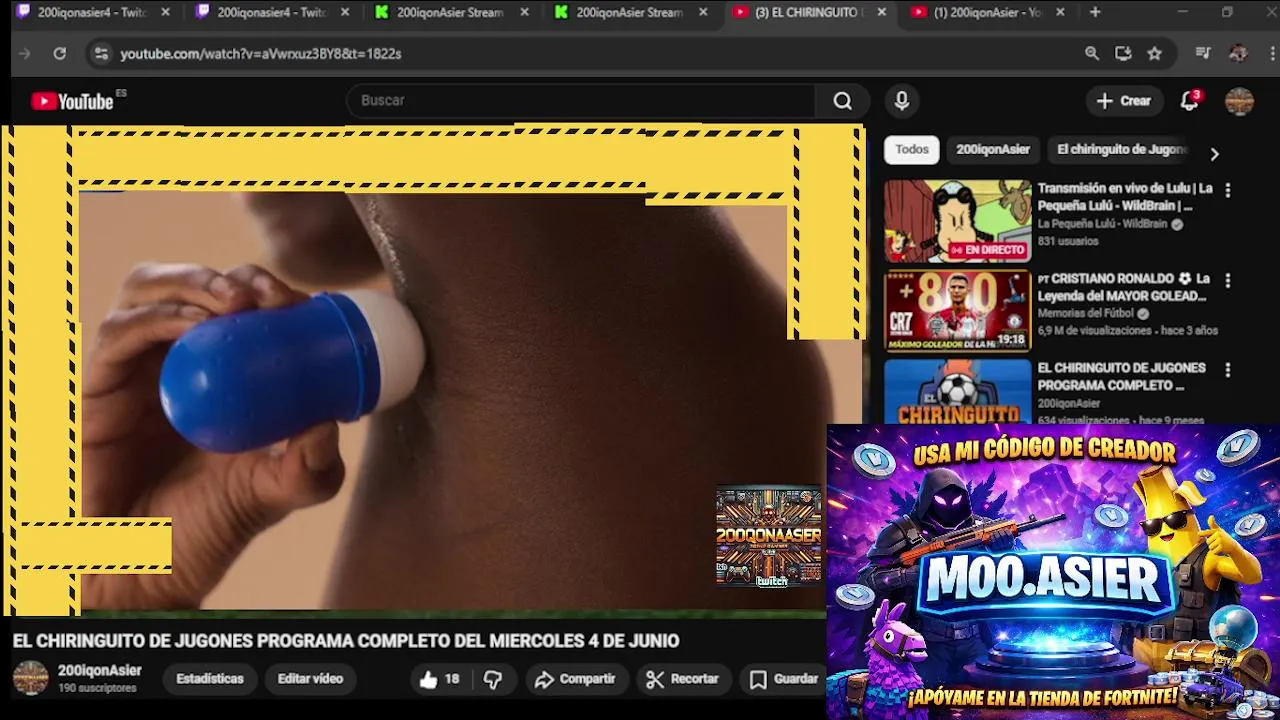Reload the current YouTube page
Image resolution: width=1280 pixels, height=720 pixels.
59,54
